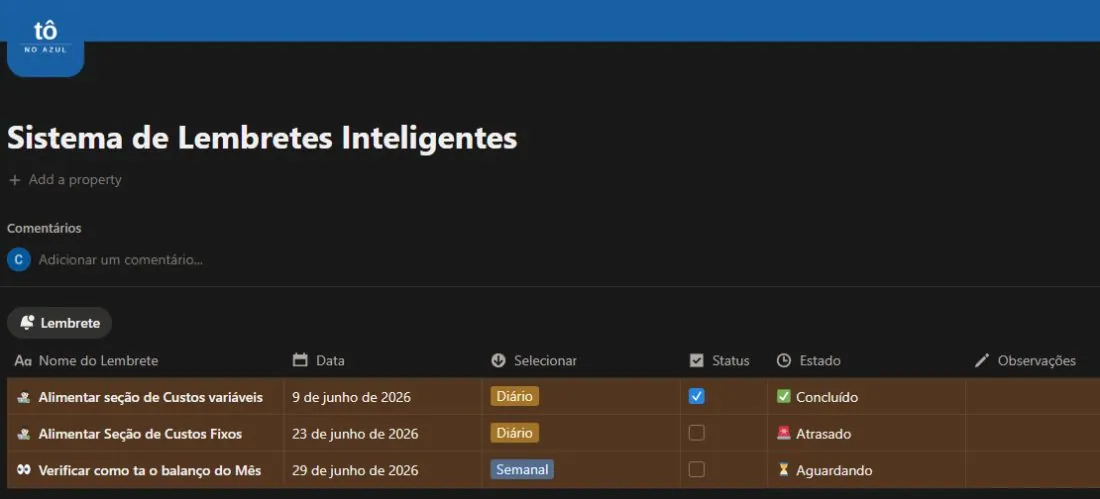
Task: Click the clock icon in Estado header
Action: pyautogui.click(x=784, y=361)
